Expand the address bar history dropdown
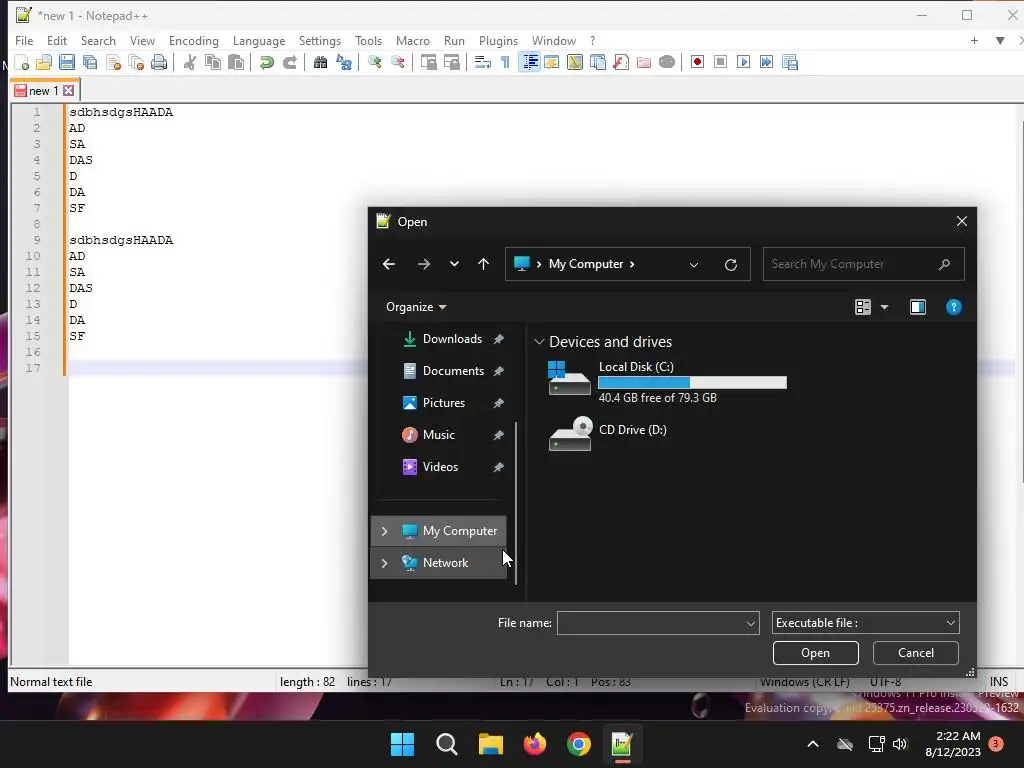The width and height of the screenshot is (1024, 768). [x=694, y=264]
